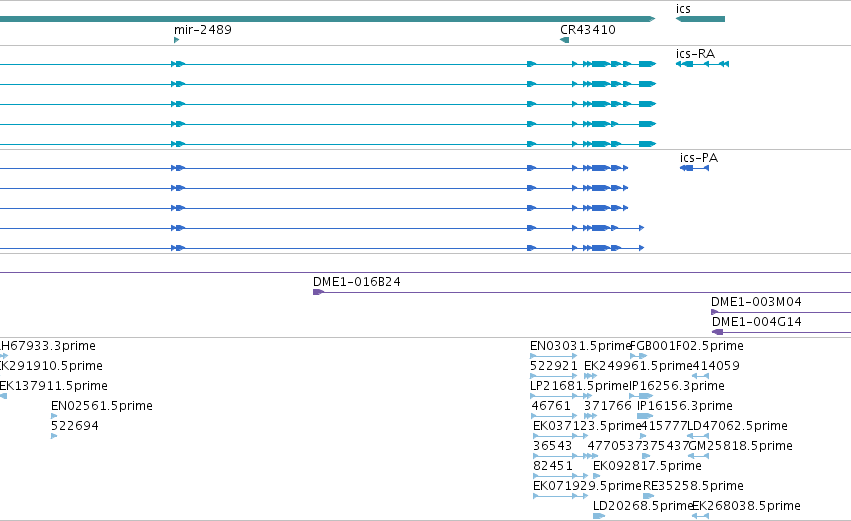Select the mir-2489 gene label
This screenshot has width=851, height=521.
[202, 29]
